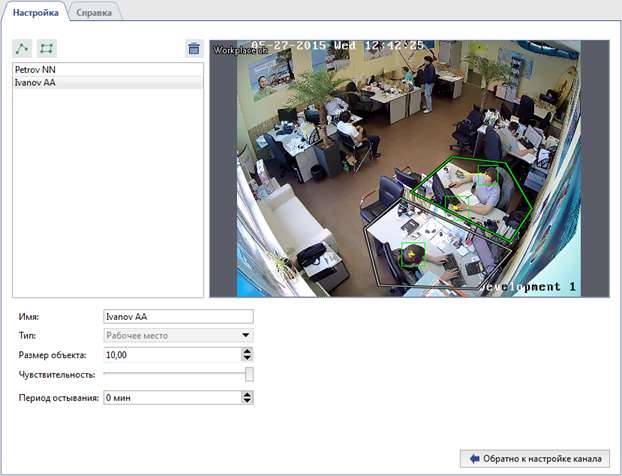Increase Размер объекта with up arrow

(x=247, y=351)
